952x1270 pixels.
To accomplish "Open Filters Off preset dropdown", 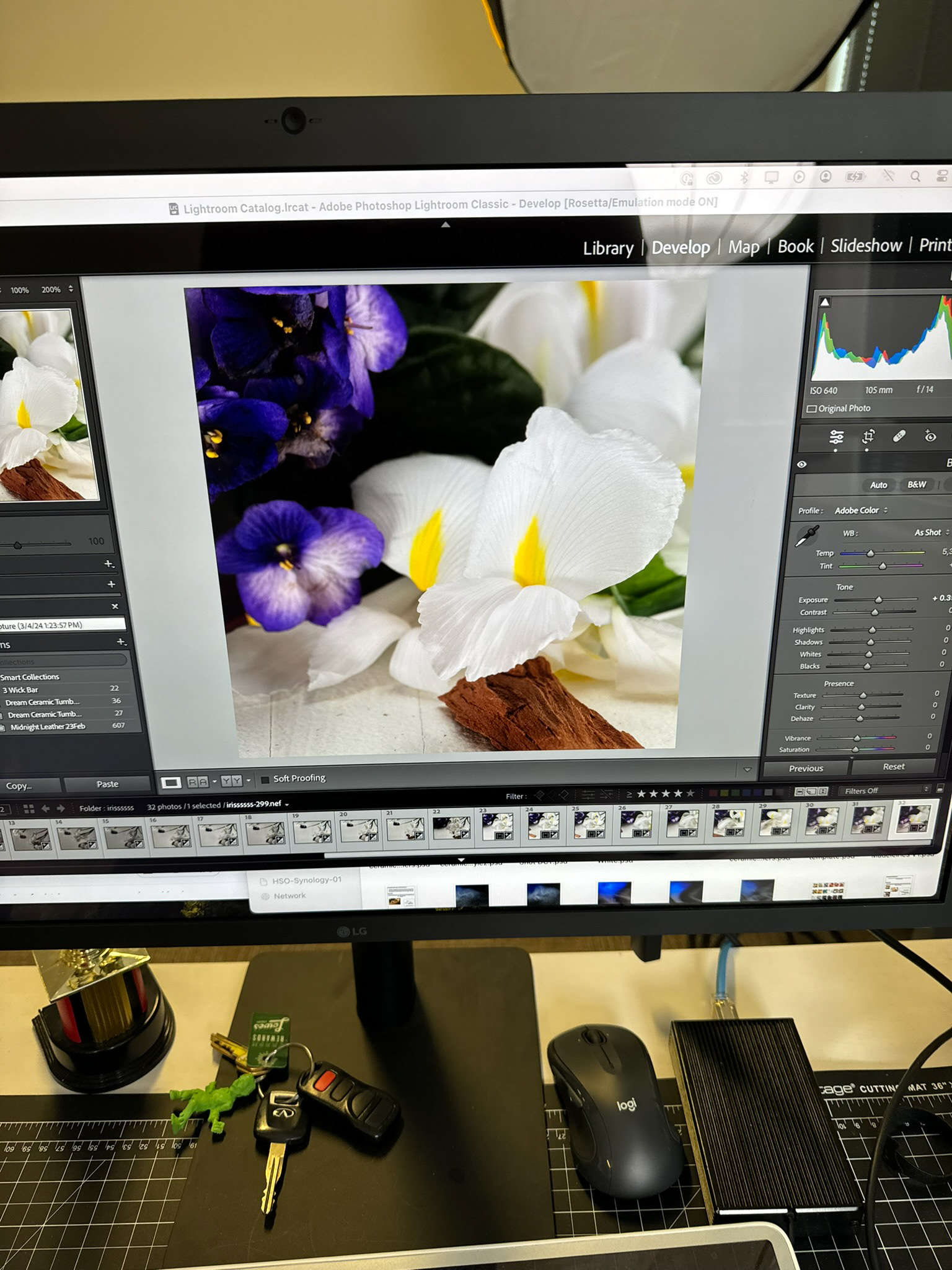I will (884, 791).
